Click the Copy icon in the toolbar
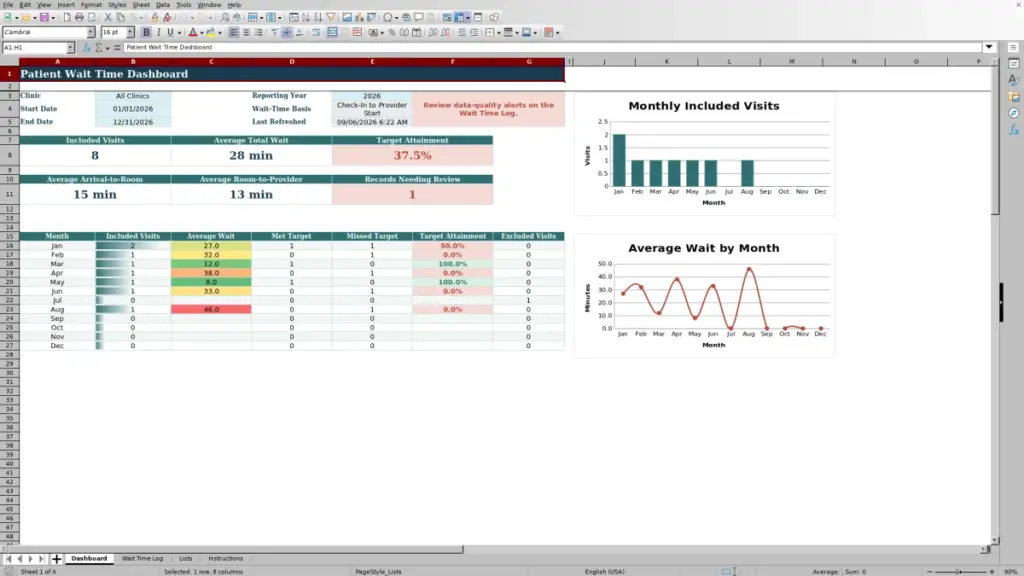1024x576 pixels. [121, 17]
